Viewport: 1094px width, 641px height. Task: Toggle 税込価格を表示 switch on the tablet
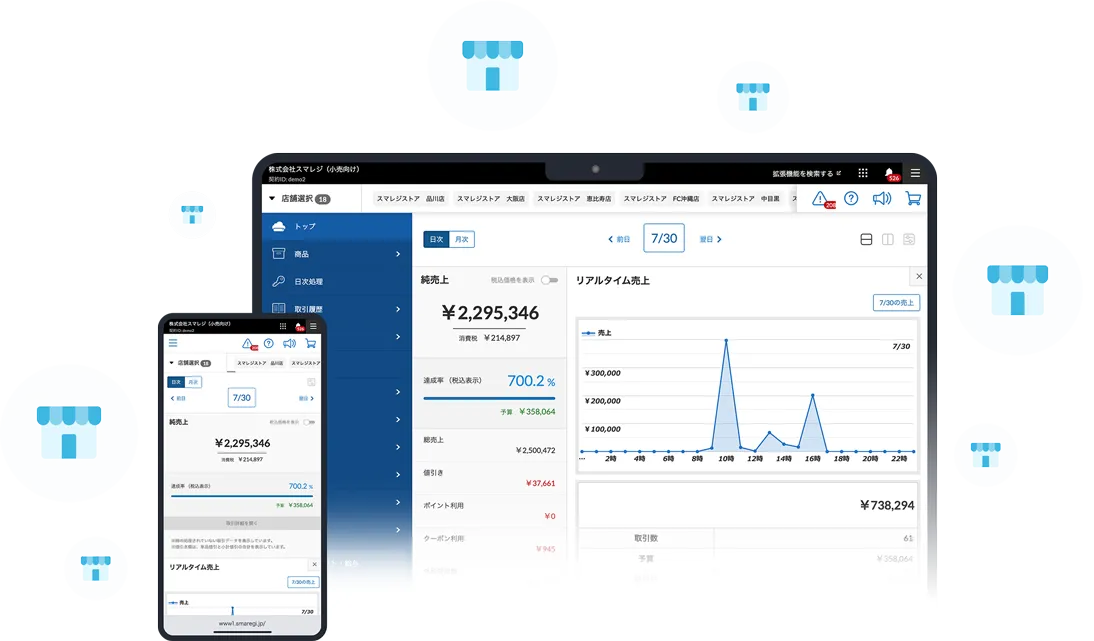(548, 280)
